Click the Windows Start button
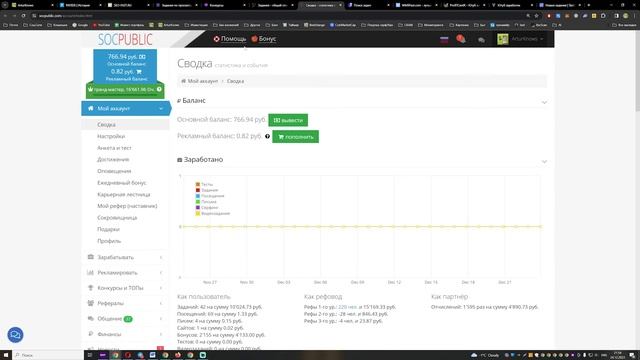 (6, 355)
